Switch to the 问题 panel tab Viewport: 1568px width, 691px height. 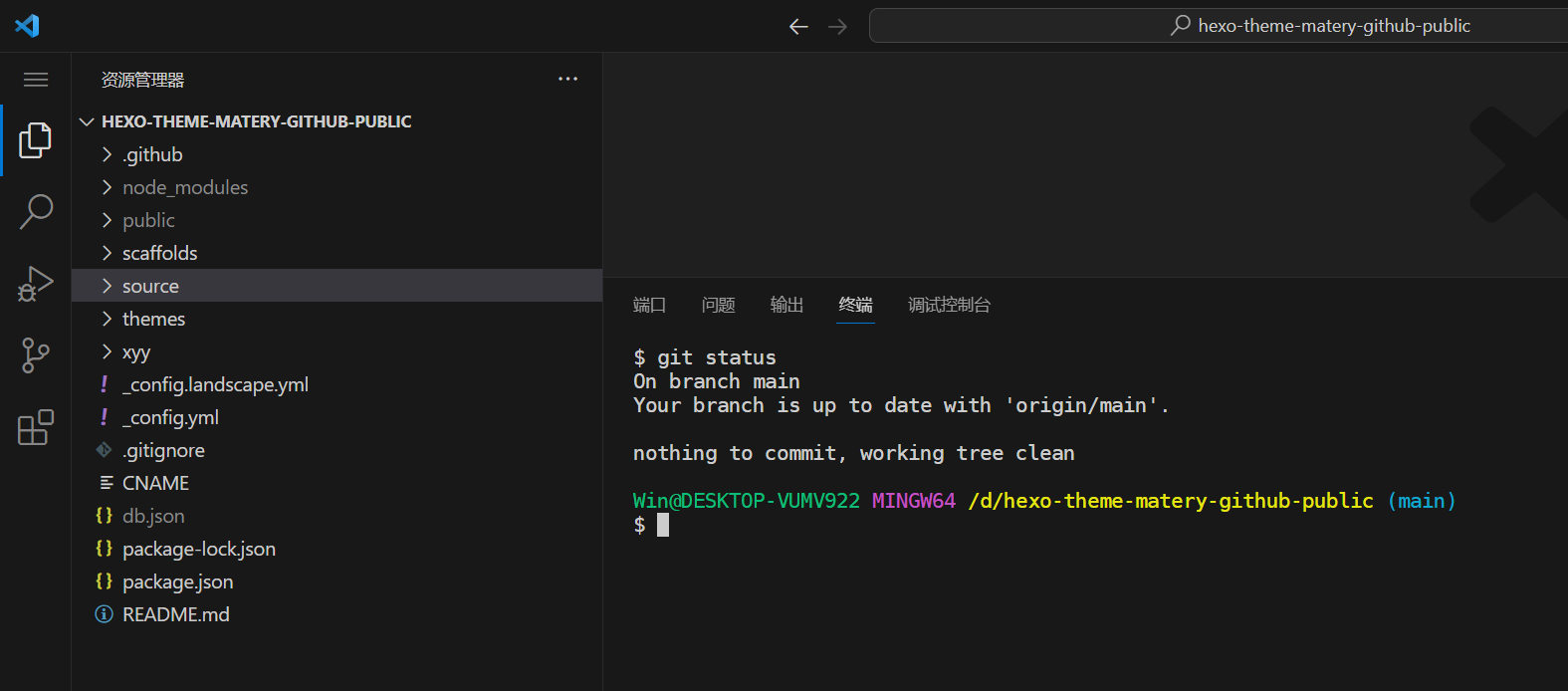(x=718, y=305)
